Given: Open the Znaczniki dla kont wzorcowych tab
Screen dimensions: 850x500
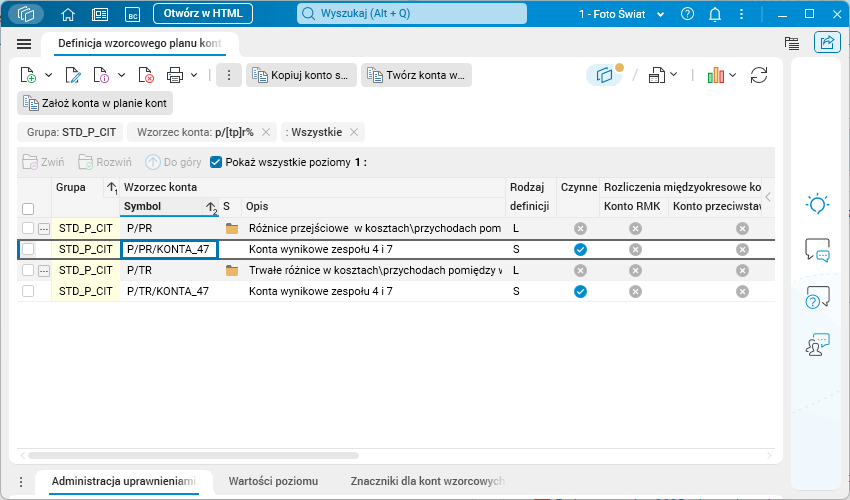Looking at the screenshot, I should point(427,481).
